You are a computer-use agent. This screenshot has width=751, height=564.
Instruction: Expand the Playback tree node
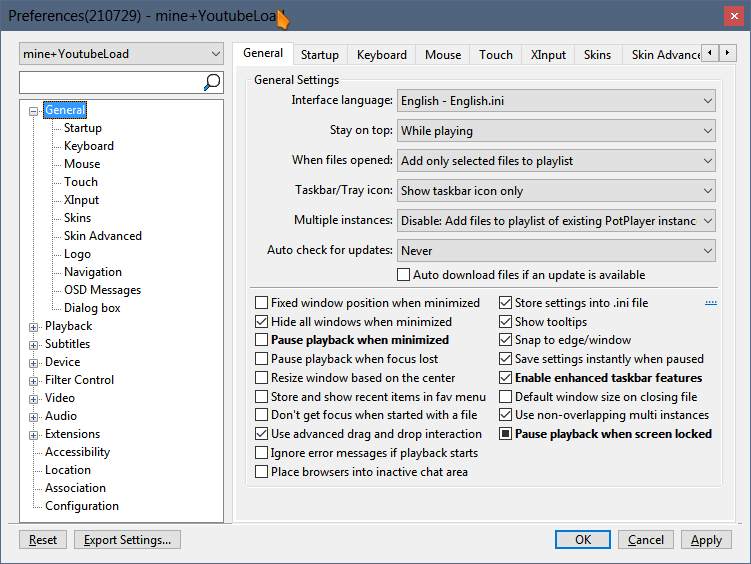pyautogui.click(x=35, y=326)
